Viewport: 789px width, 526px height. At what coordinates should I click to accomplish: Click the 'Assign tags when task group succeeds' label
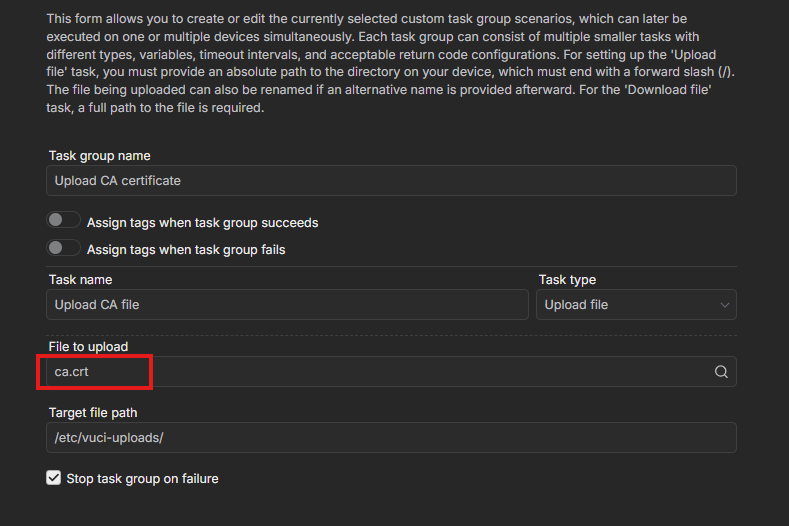202,222
